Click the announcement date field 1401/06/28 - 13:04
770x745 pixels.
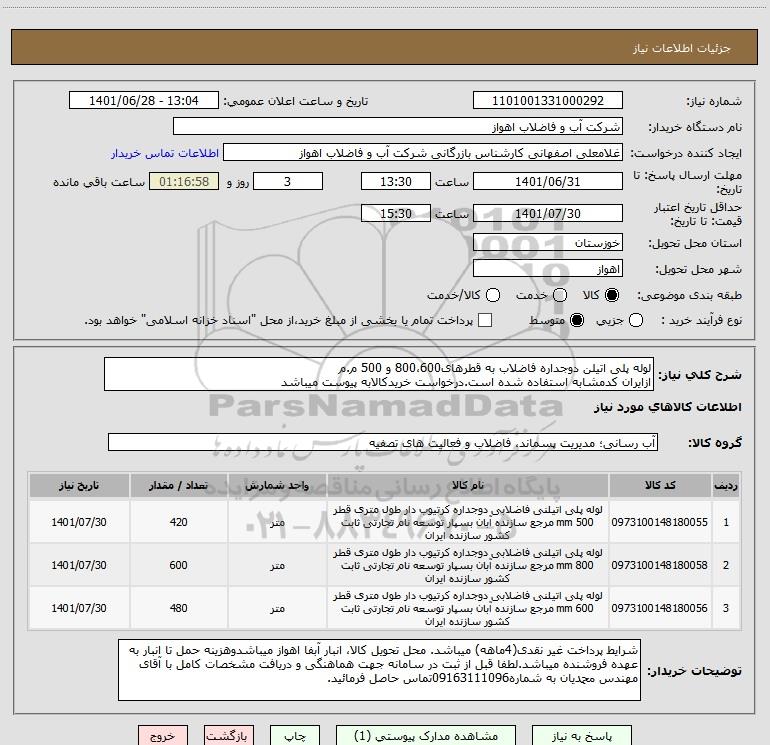144,101
